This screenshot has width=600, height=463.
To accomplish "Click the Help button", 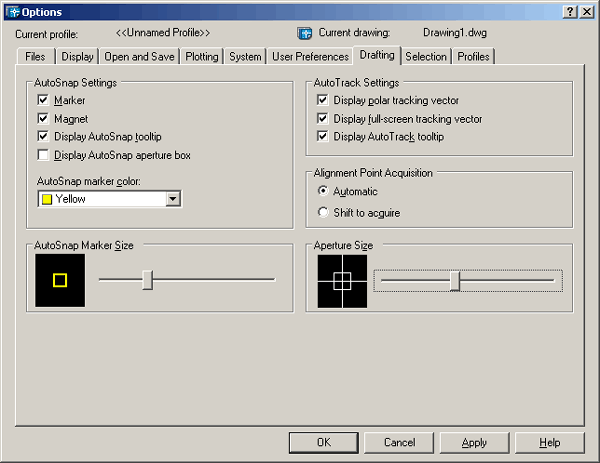I will (x=549, y=443).
